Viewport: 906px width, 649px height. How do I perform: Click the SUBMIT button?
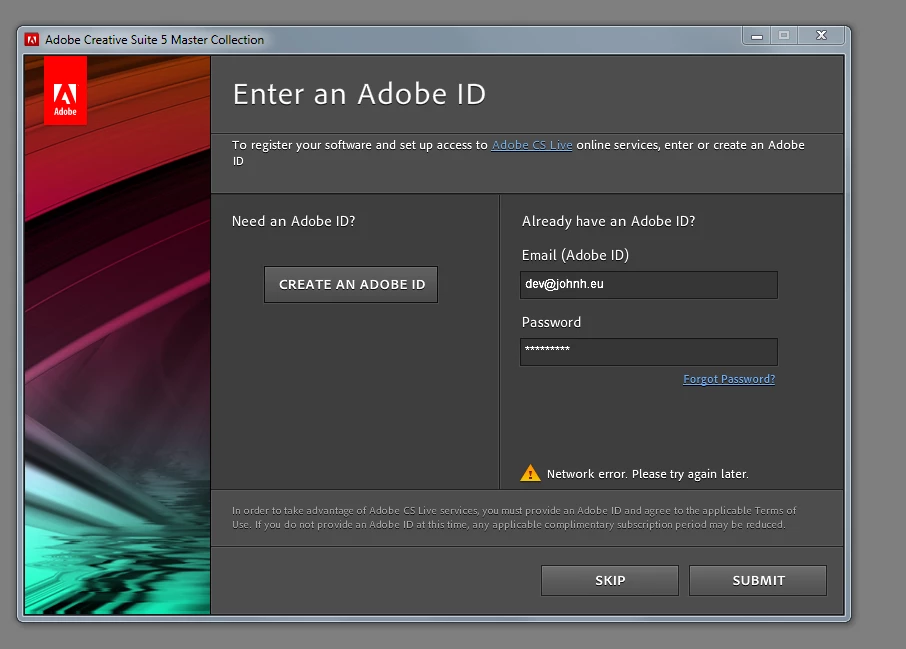[758, 580]
